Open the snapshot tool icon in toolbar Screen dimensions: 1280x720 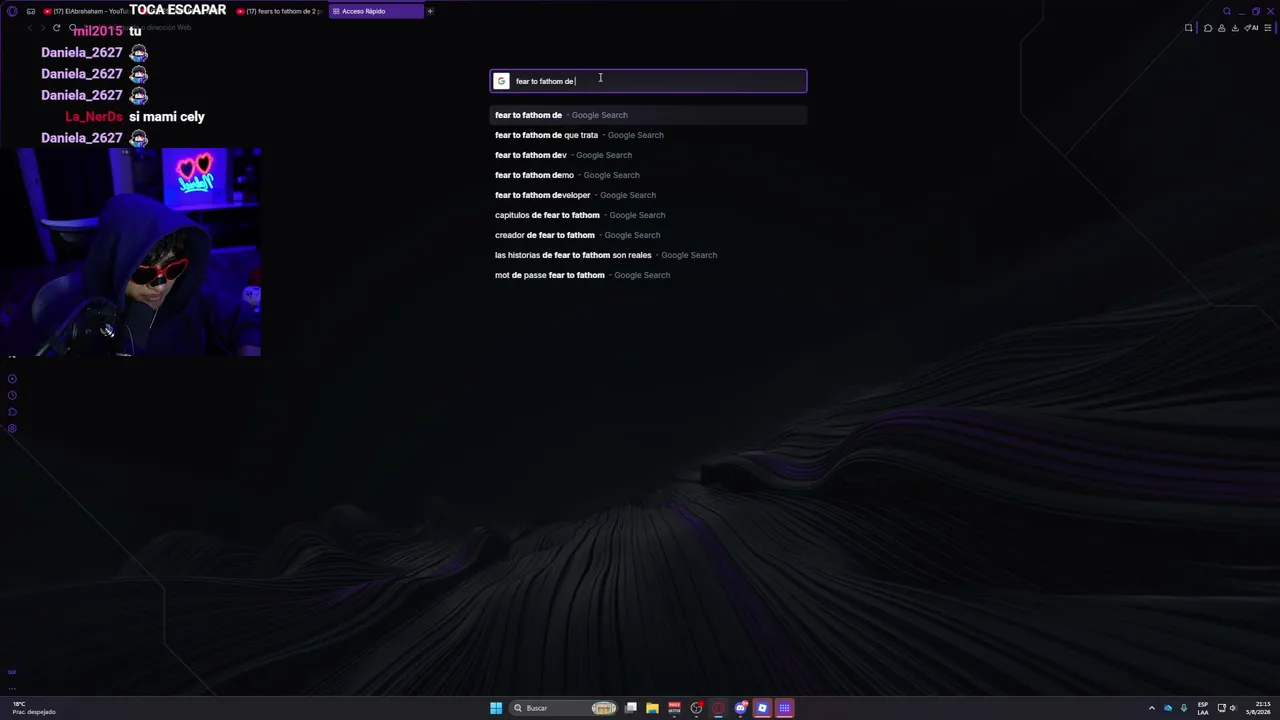point(1188,28)
